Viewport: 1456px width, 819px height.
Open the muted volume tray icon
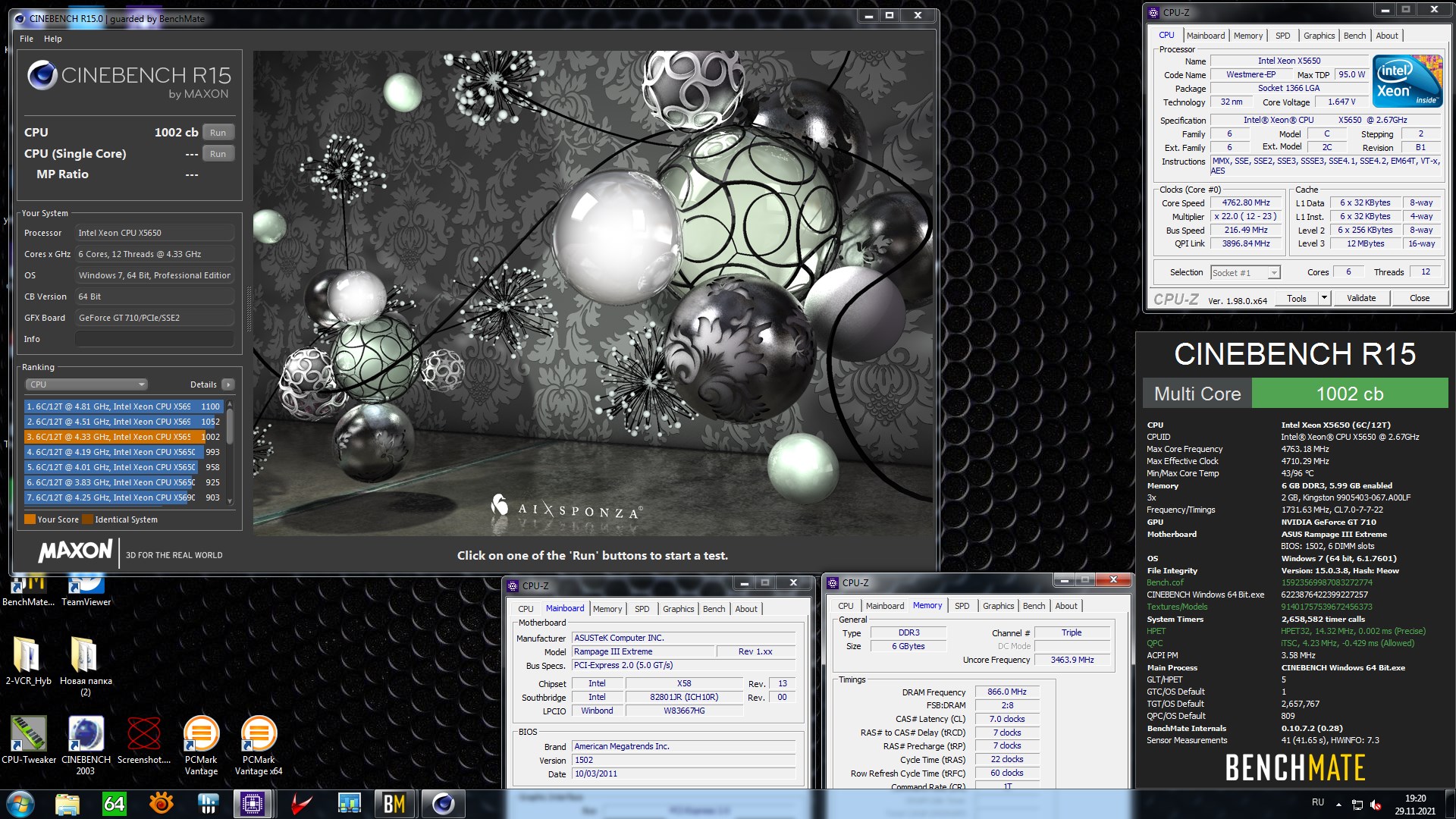point(1376,805)
